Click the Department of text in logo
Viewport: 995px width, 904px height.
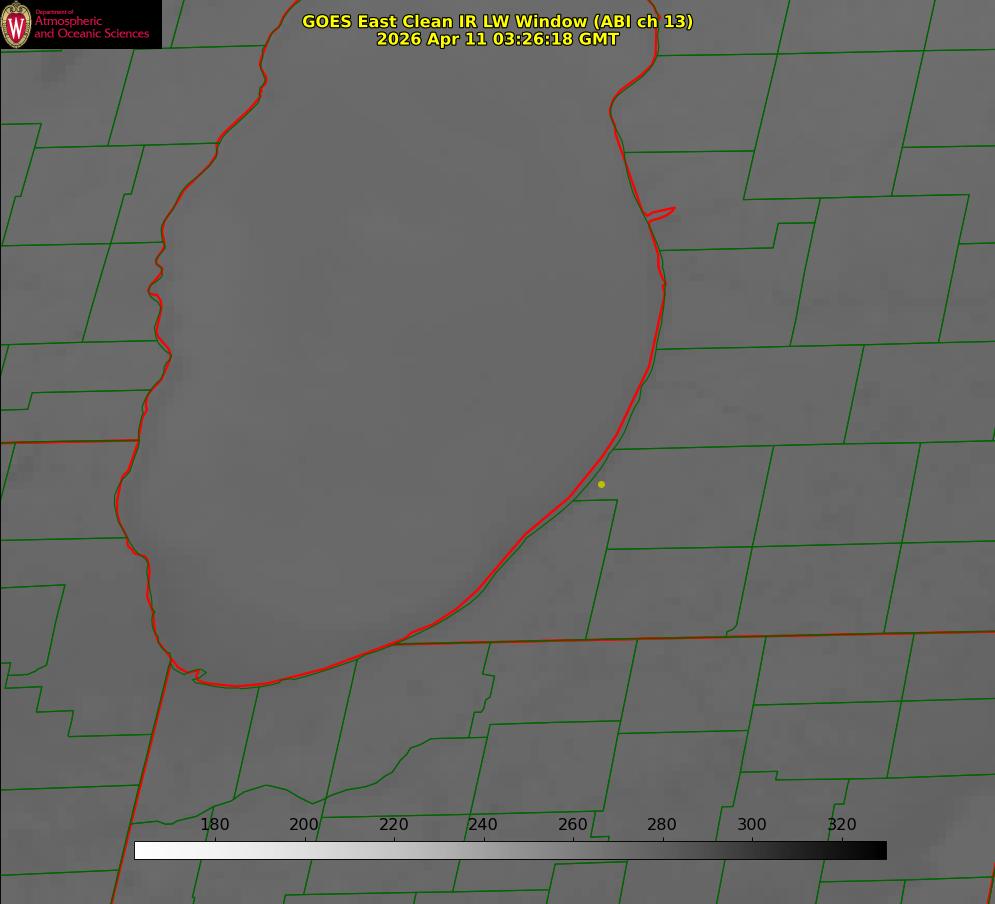pos(54,12)
